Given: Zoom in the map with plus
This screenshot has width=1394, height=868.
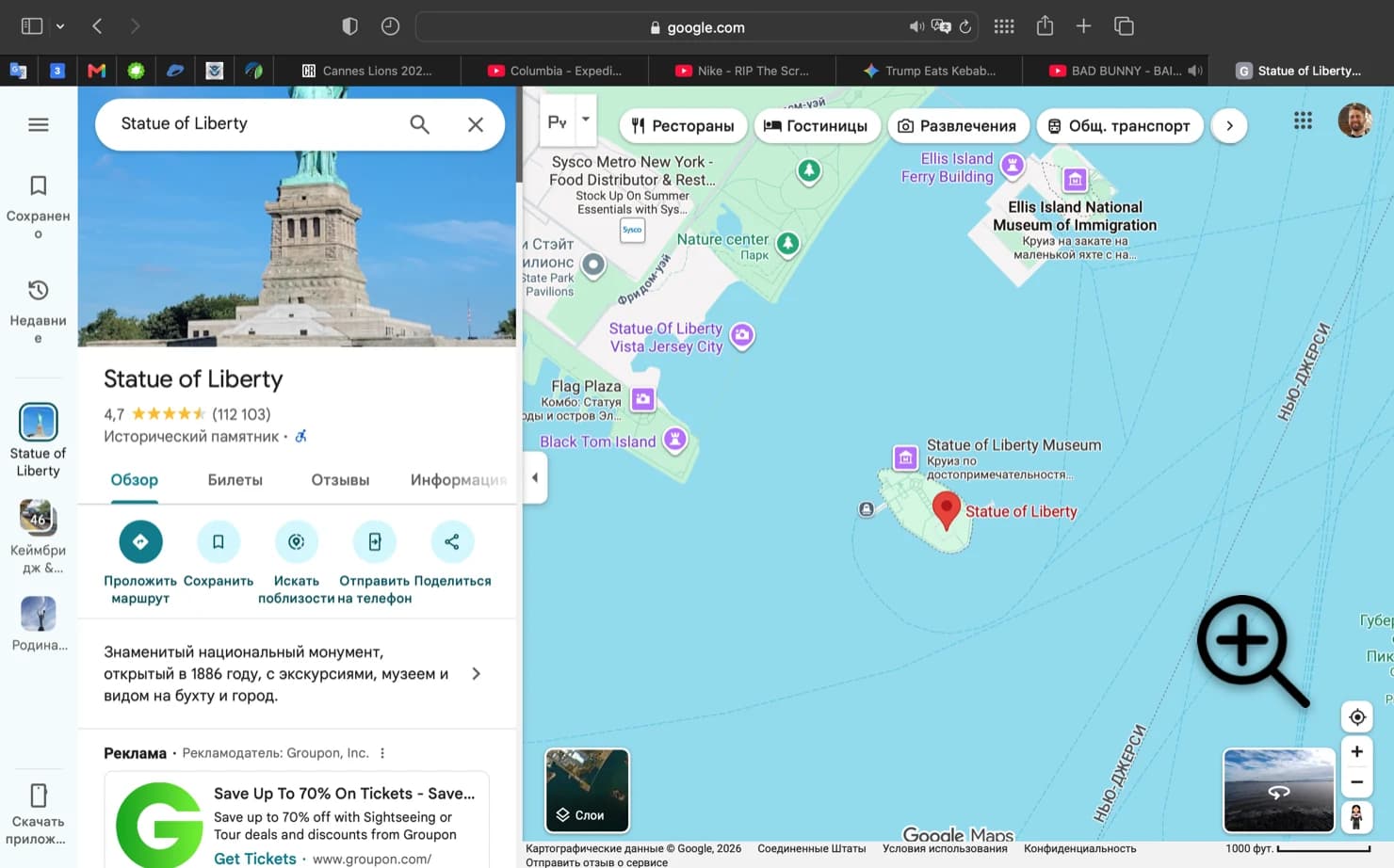Looking at the screenshot, I should pyautogui.click(x=1357, y=751).
